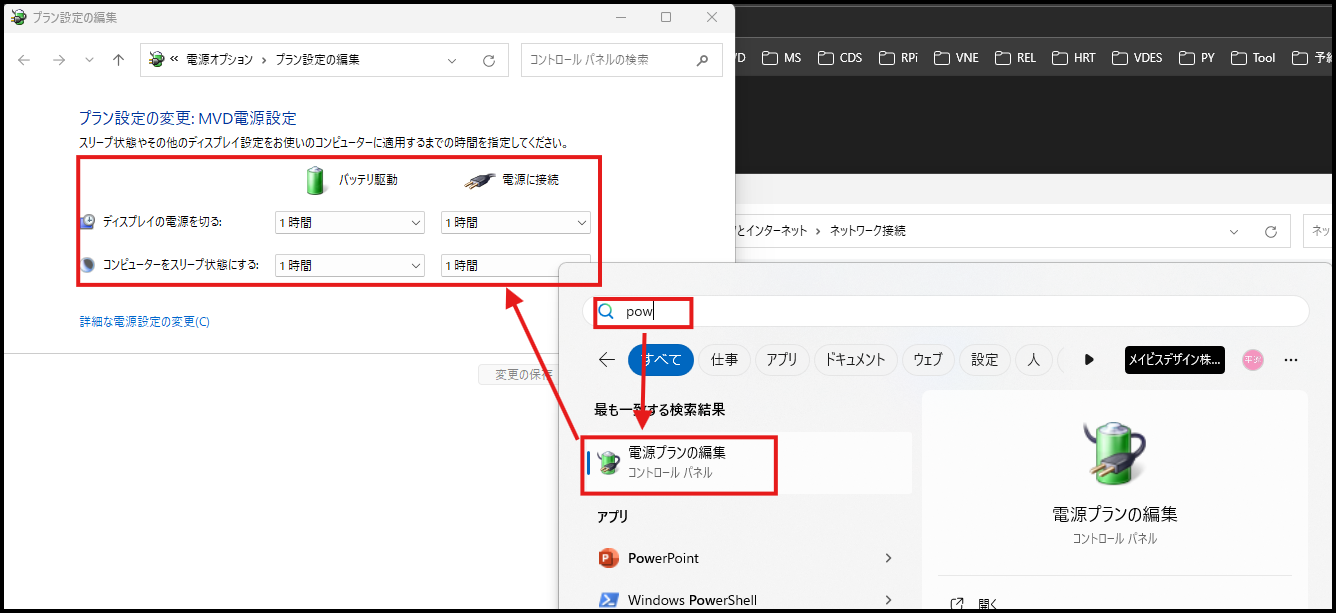Click the pink user account avatar
This screenshot has width=1336, height=613.
click(x=1252, y=360)
